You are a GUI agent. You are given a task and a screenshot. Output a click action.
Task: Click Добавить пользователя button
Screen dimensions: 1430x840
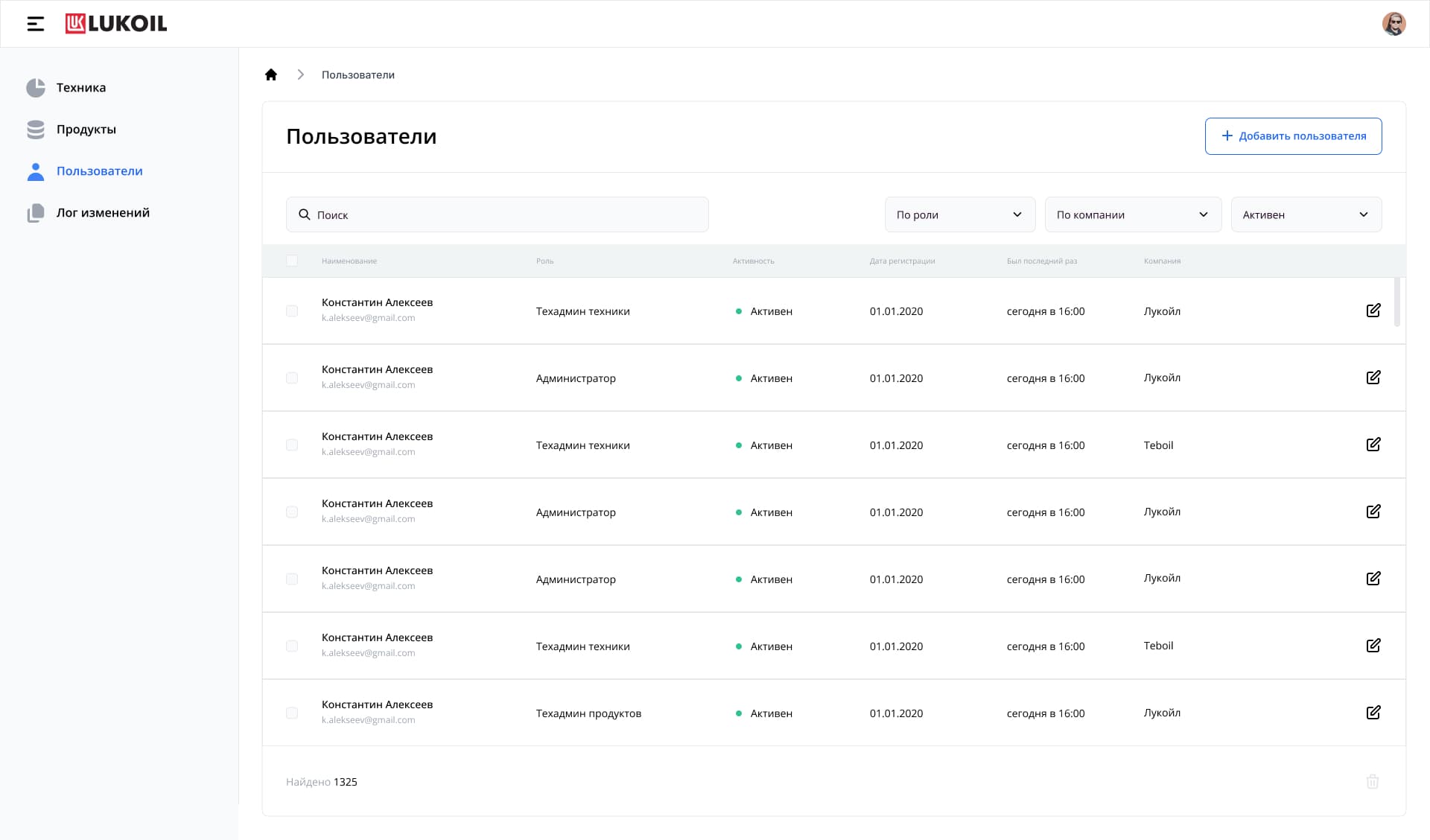coord(1293,136)
